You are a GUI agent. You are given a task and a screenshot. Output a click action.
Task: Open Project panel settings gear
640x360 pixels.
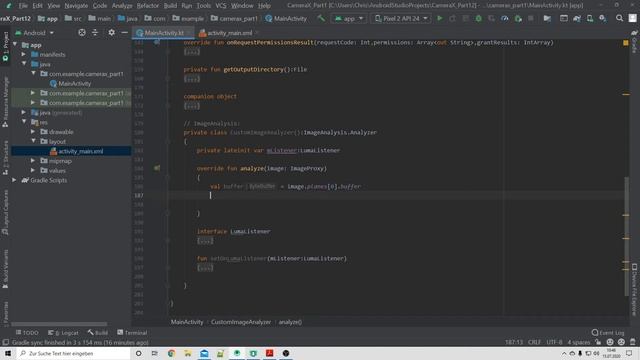[111, 33]
